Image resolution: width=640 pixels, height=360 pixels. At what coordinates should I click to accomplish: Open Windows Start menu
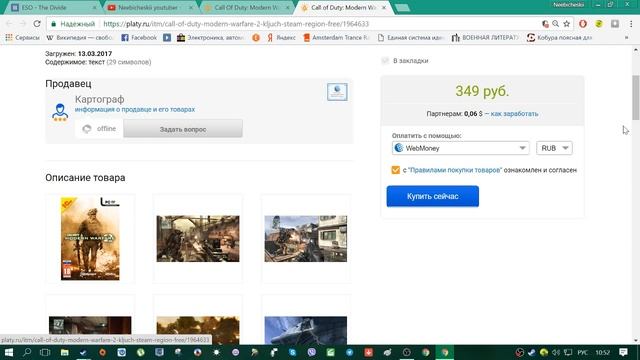coord(9,352)
